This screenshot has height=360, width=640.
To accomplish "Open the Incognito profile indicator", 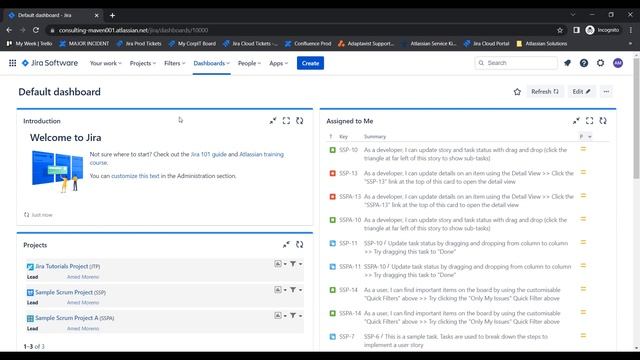I will tap(602, 30).
